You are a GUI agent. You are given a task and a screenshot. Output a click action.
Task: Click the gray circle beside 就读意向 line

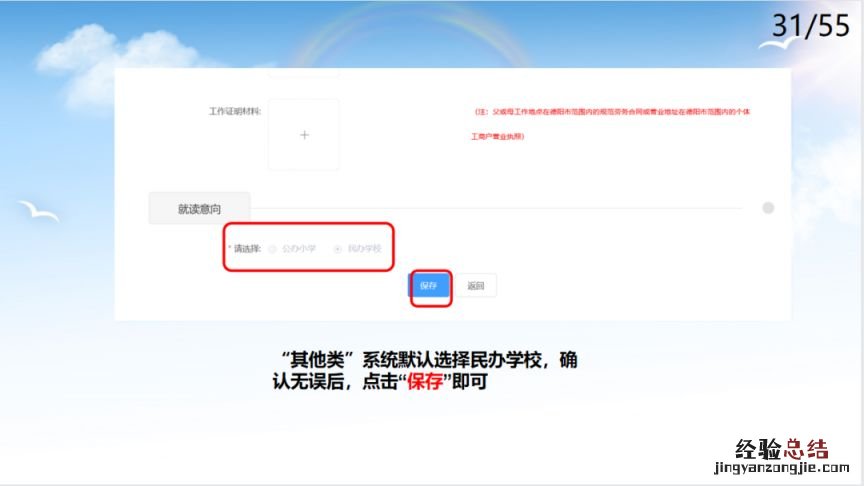coord(768,208)
